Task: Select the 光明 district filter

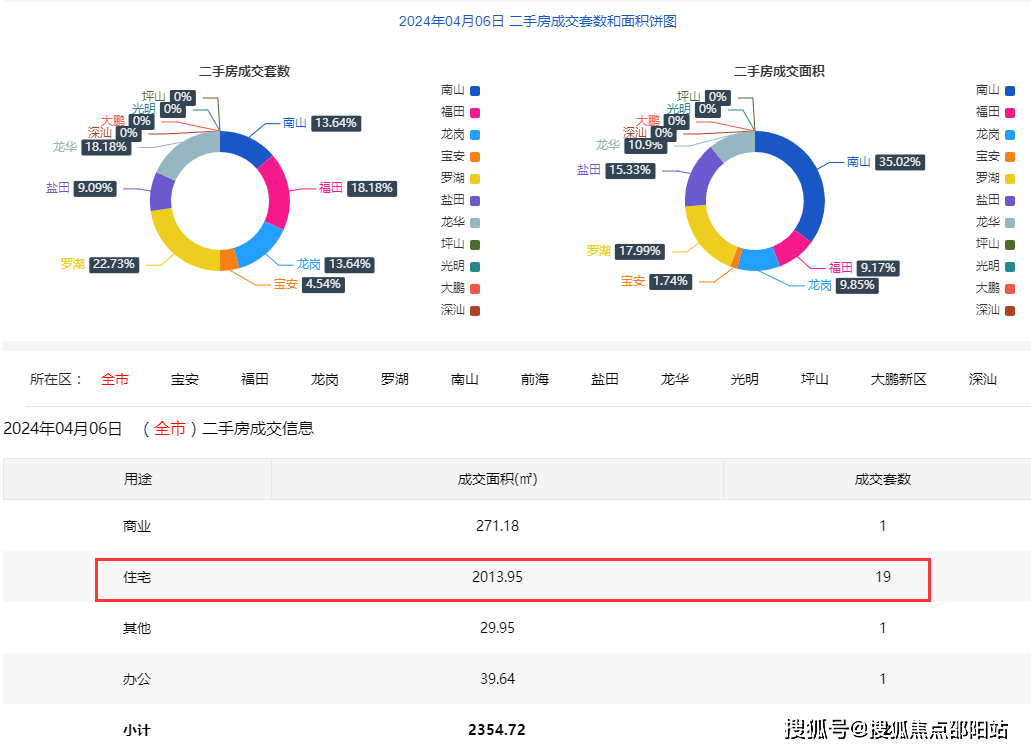Action: point(745,379)
